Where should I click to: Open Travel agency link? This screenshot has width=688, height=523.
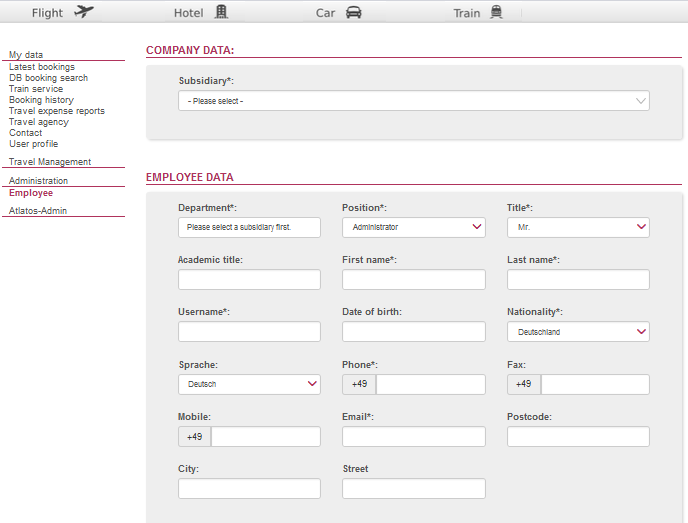(39, 122)
